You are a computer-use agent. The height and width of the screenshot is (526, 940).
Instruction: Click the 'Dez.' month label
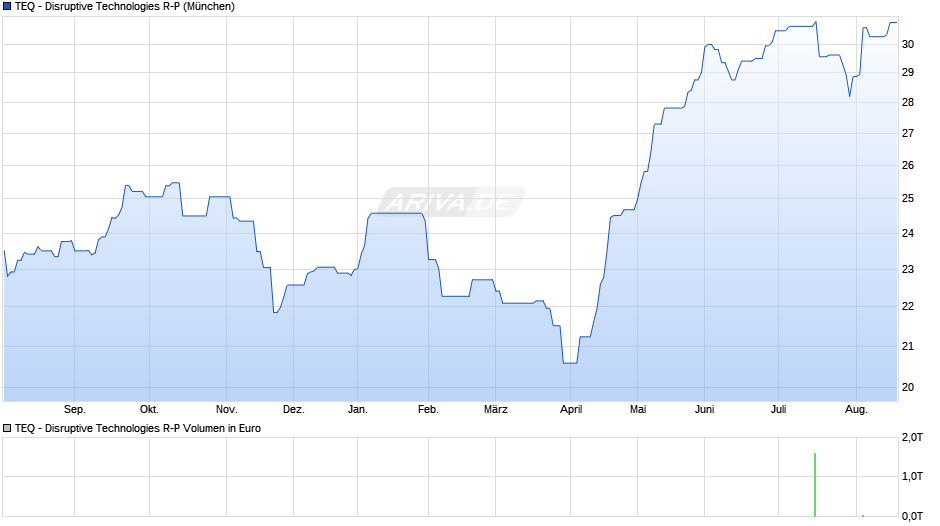(x=294, y=410)
